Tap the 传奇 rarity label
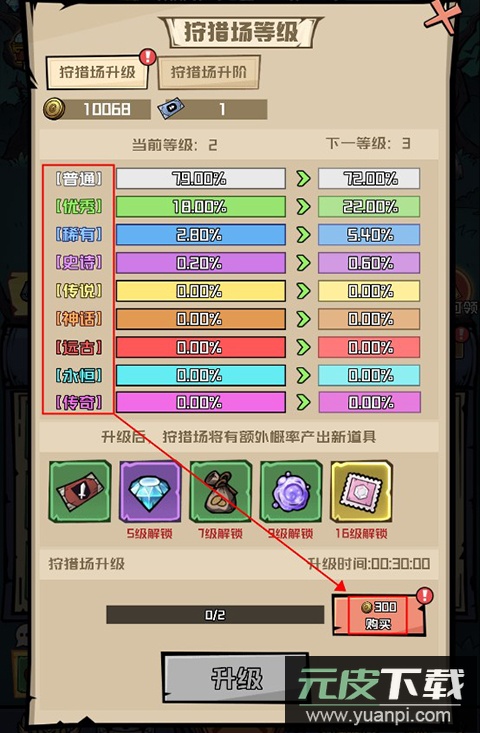This screenshot has height=733, width=480. point(79,402)
